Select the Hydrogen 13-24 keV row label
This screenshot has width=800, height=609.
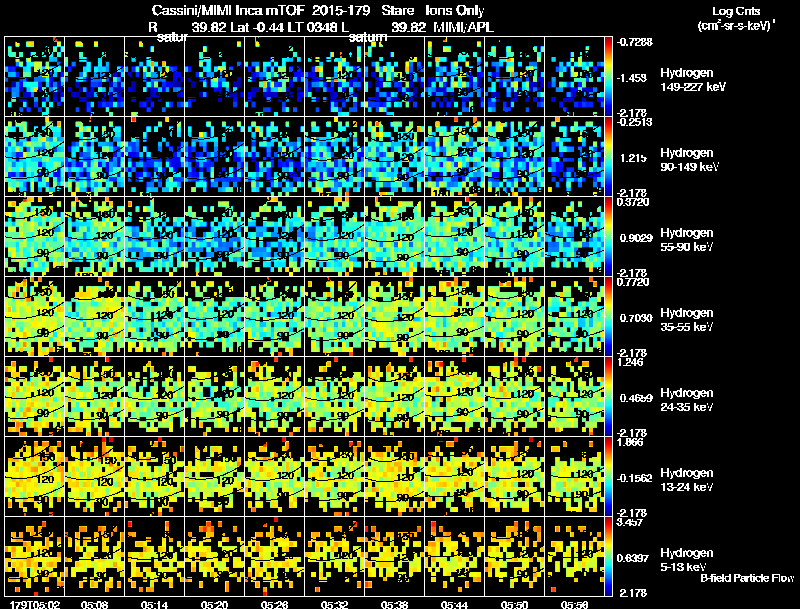[687, 480]
